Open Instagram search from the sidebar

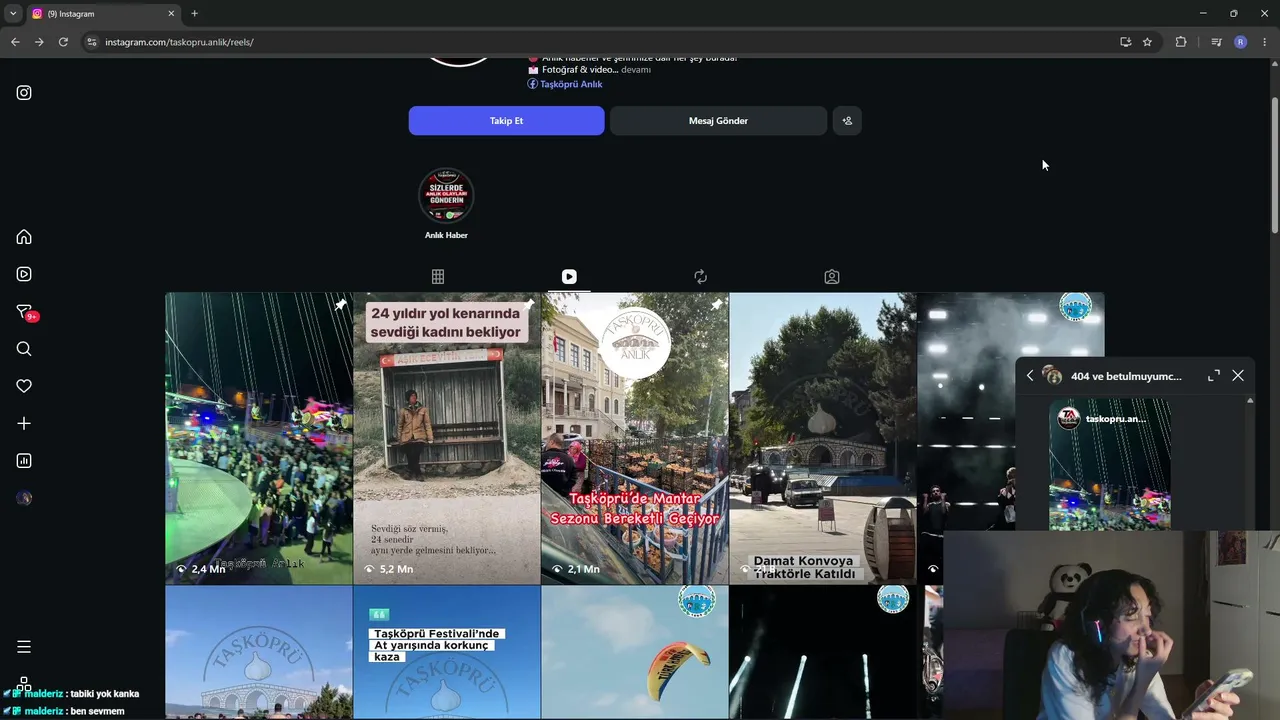[x=24, y=349]
